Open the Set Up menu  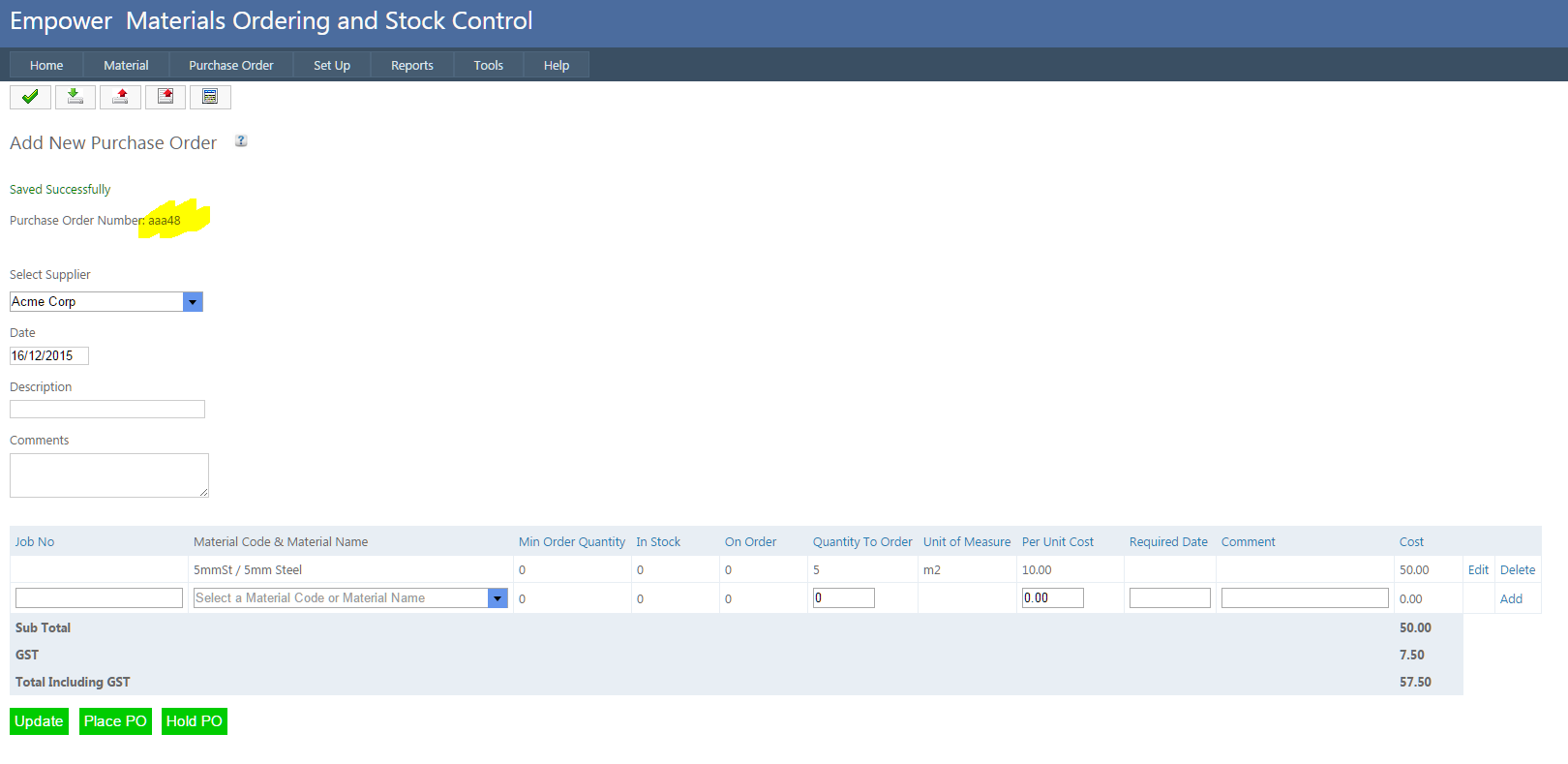[x=331, y=66]
